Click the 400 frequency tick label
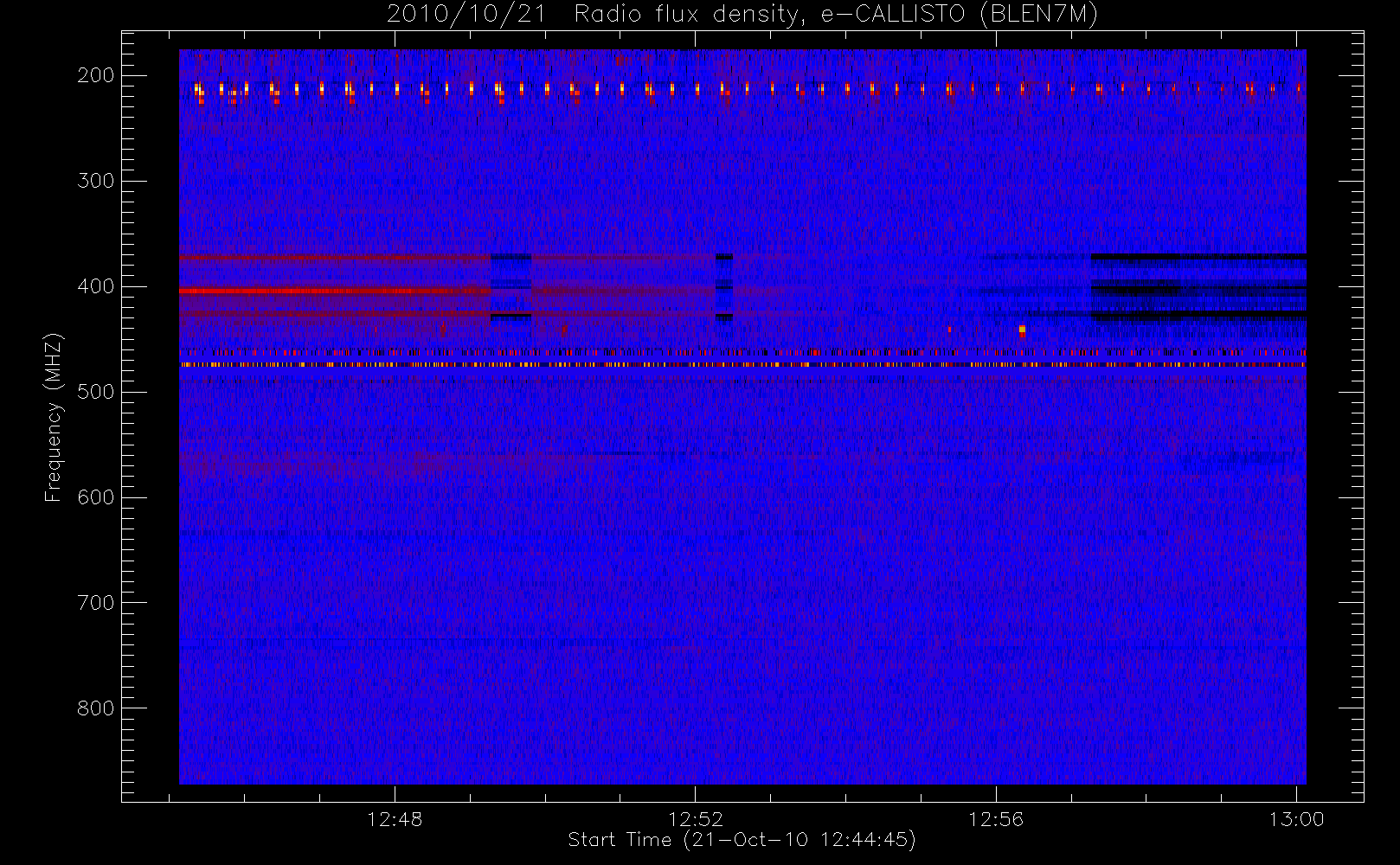Viewport: 1400px width, 865px height. point(95,286)
